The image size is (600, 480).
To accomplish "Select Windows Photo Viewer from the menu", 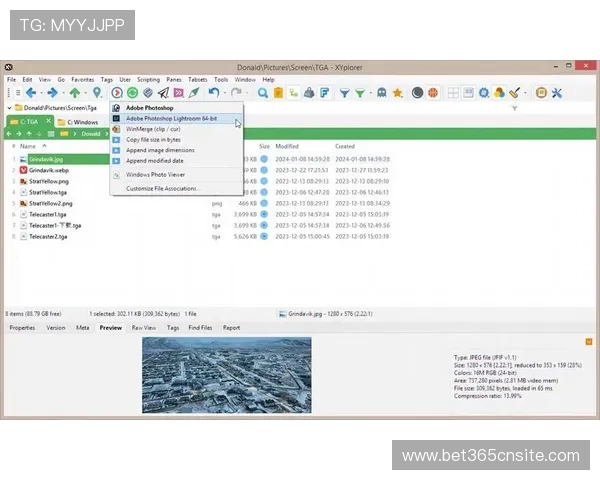I will pyautogui.click(x=155, y=174).
